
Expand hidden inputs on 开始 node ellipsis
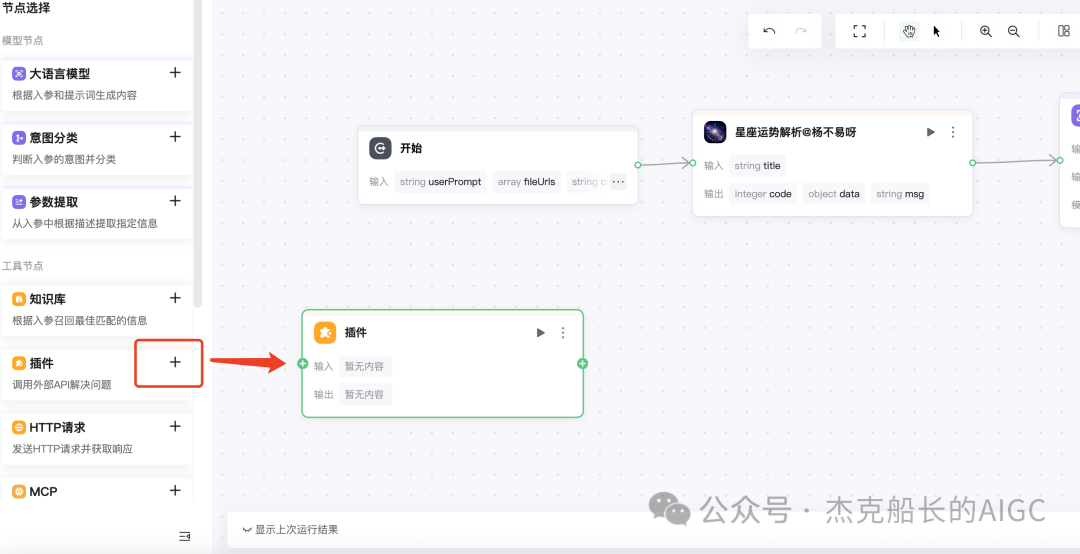click(618, 182)
